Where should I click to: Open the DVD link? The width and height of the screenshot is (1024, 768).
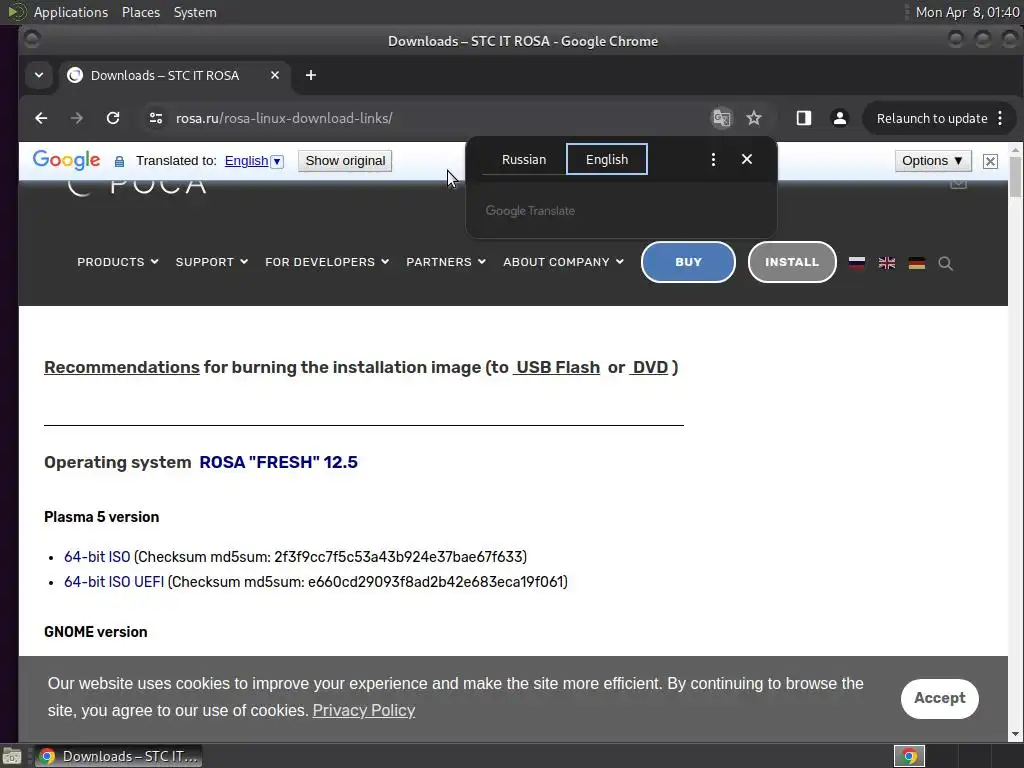(x=649, y=367)
